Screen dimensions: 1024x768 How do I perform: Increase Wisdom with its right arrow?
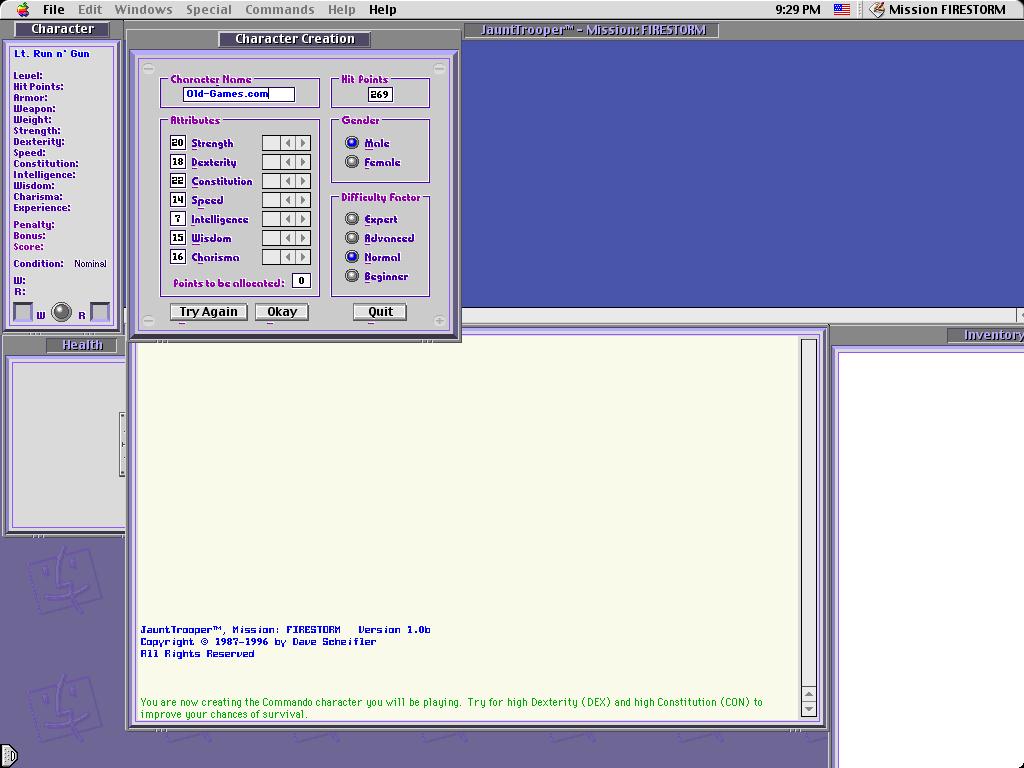click(x=303, y=238)
